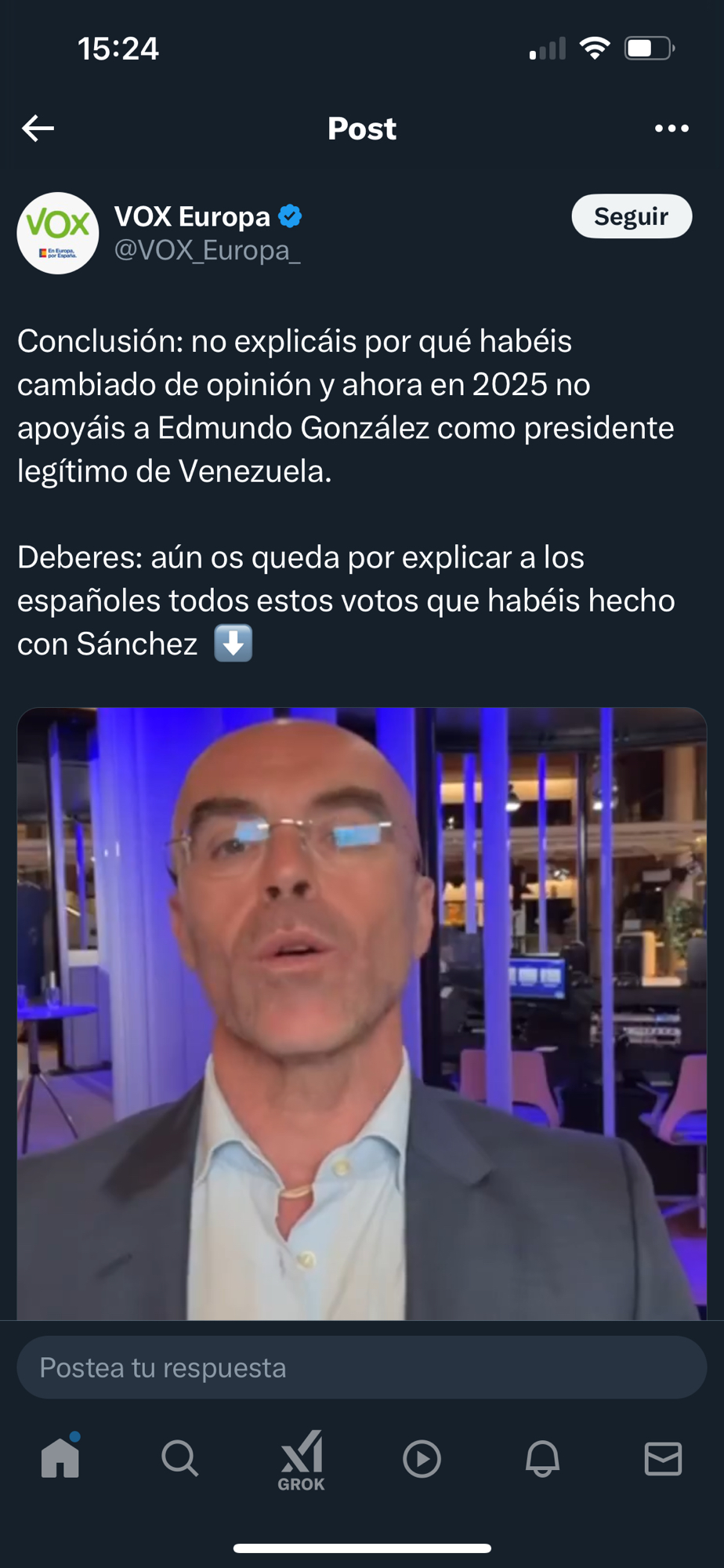Viewport: 724px width, 1568px height.
Task: Open the three-dot more options menu
Action: [x=672, y=128]
